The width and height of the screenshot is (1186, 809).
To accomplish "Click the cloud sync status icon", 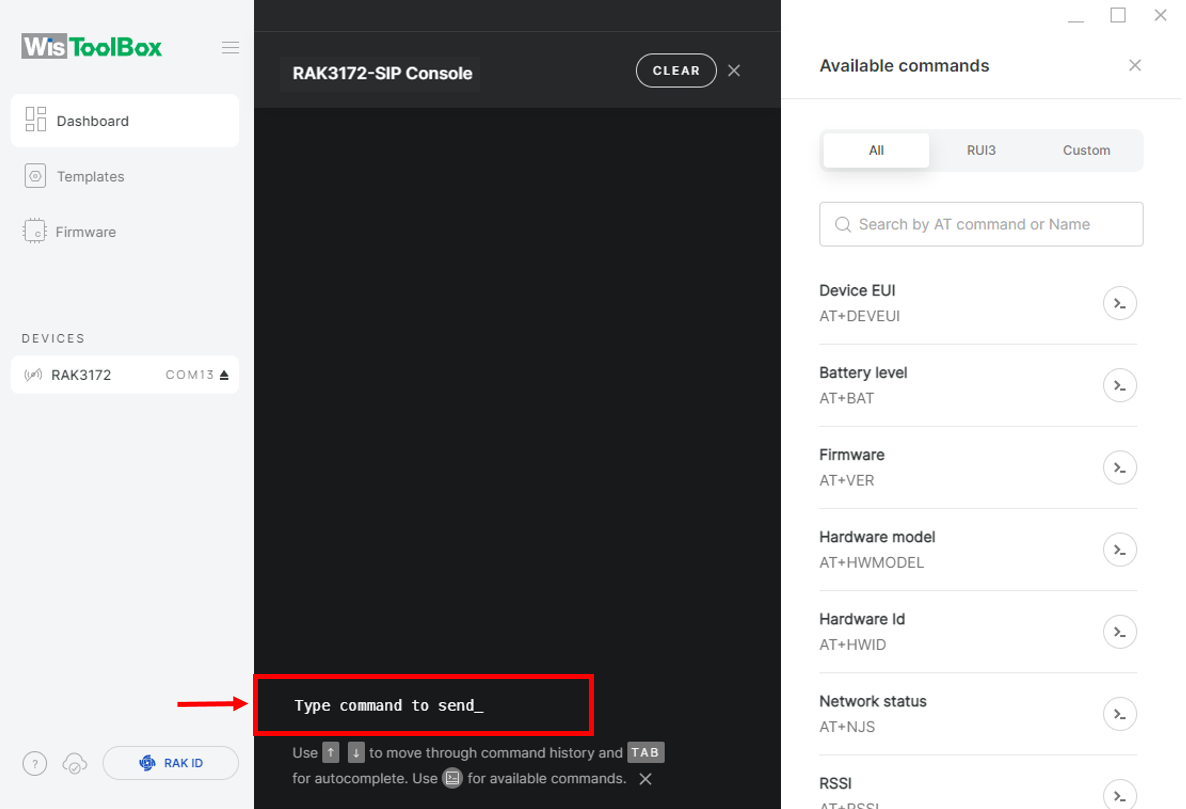I will point(75,764).
